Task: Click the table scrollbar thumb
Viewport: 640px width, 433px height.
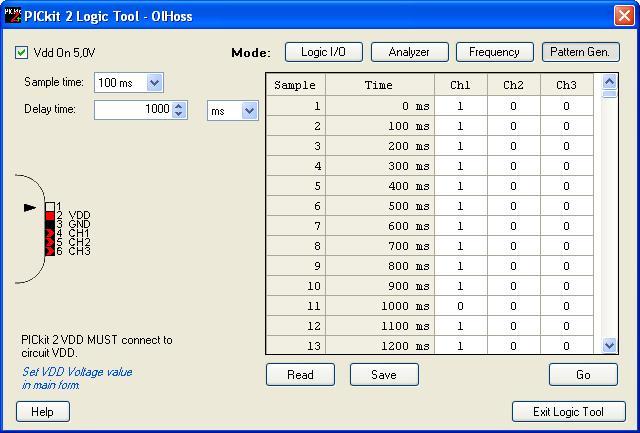Action: [x=609, y=94]
